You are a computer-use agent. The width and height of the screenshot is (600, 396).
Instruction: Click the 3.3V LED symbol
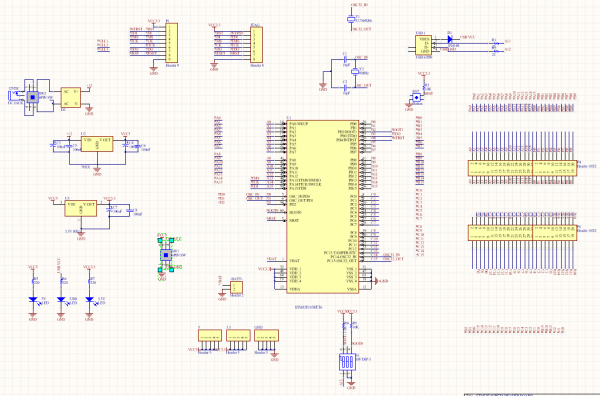click(89, 300)
